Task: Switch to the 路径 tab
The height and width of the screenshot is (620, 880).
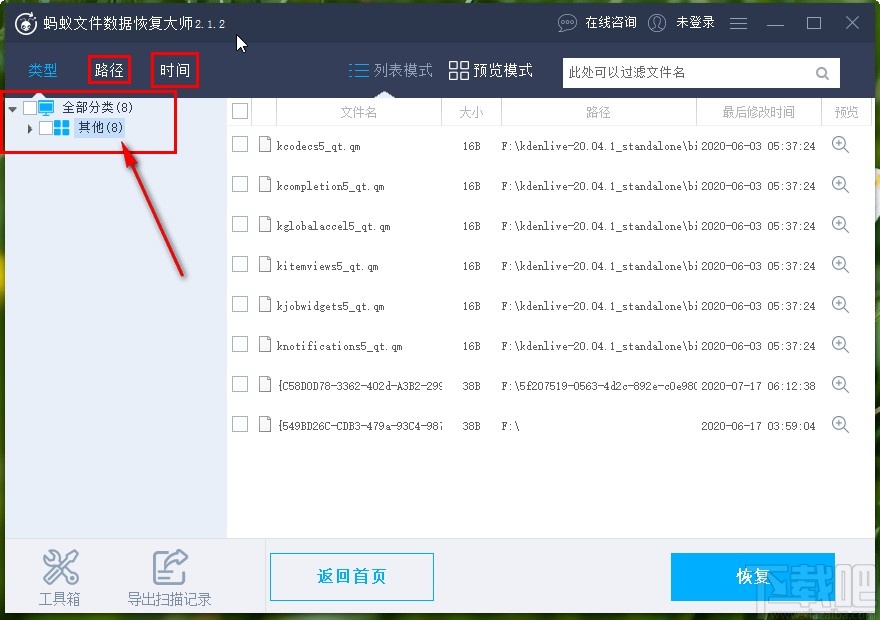Action: pos(109,70)
